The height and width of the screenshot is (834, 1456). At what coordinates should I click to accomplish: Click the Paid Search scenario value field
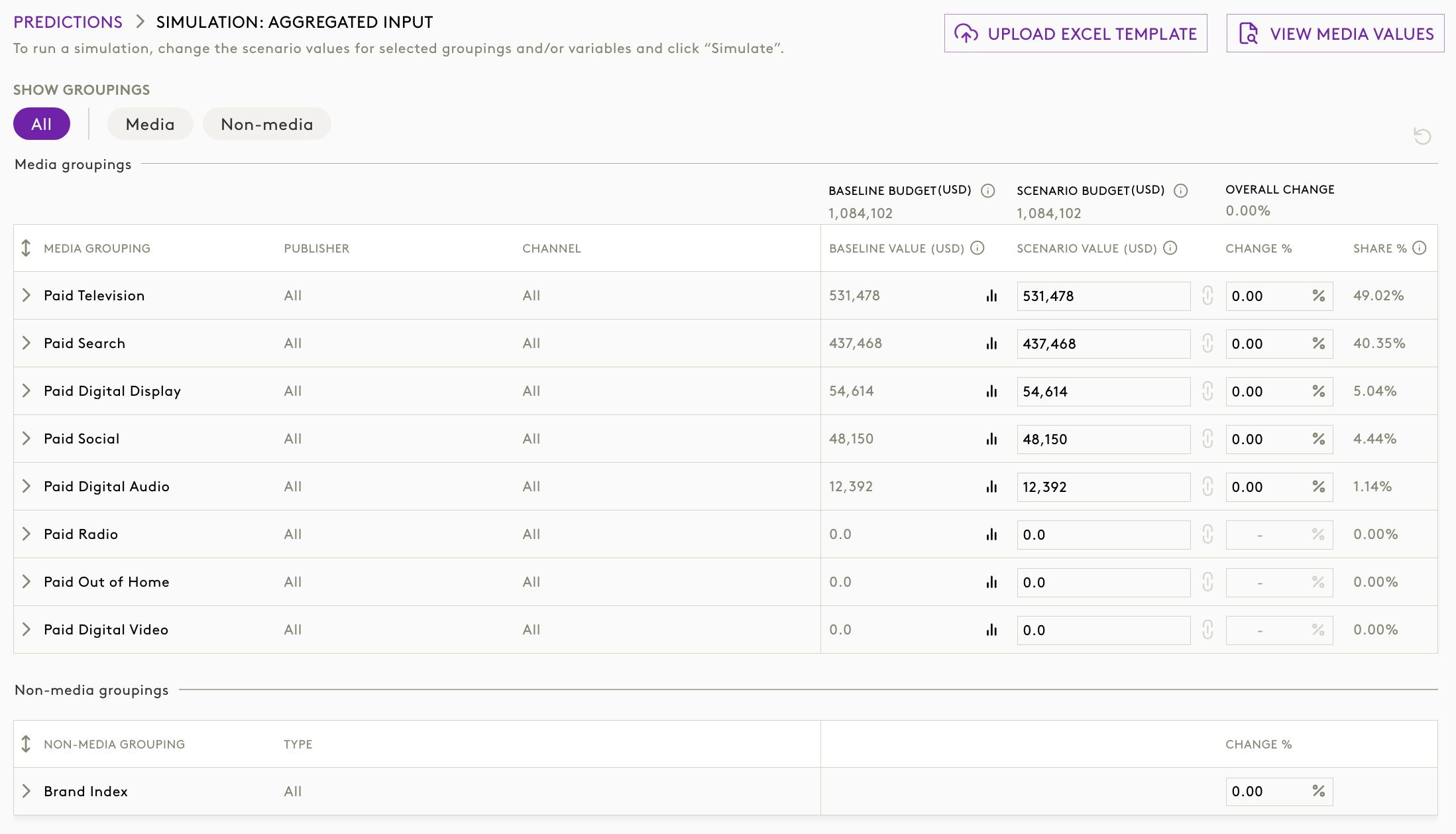click(1103, 343)
